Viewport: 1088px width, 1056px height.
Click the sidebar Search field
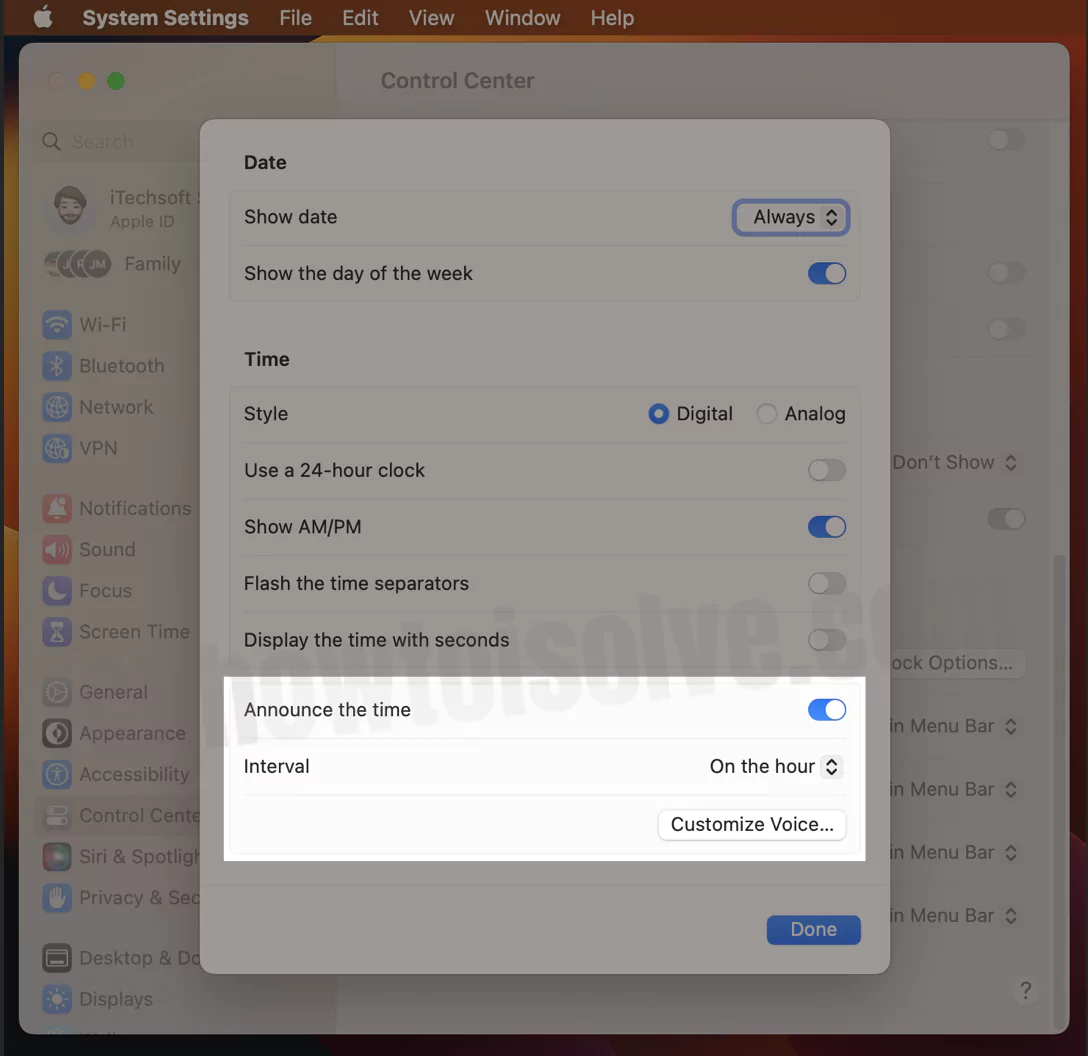[x=119, y=142]
